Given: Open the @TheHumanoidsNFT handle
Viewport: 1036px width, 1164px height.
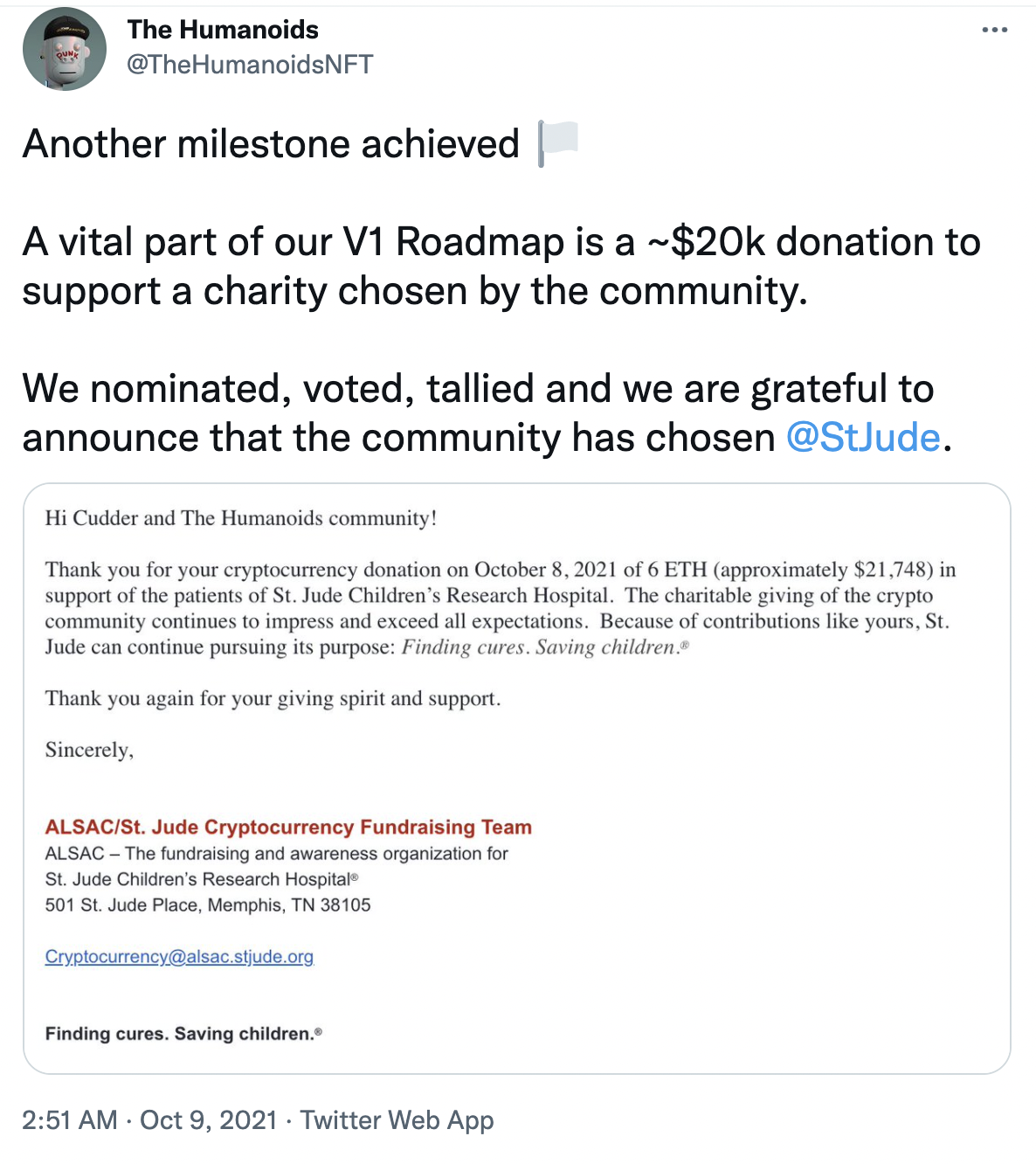Looking at the screenshot, I should point(250,65).
